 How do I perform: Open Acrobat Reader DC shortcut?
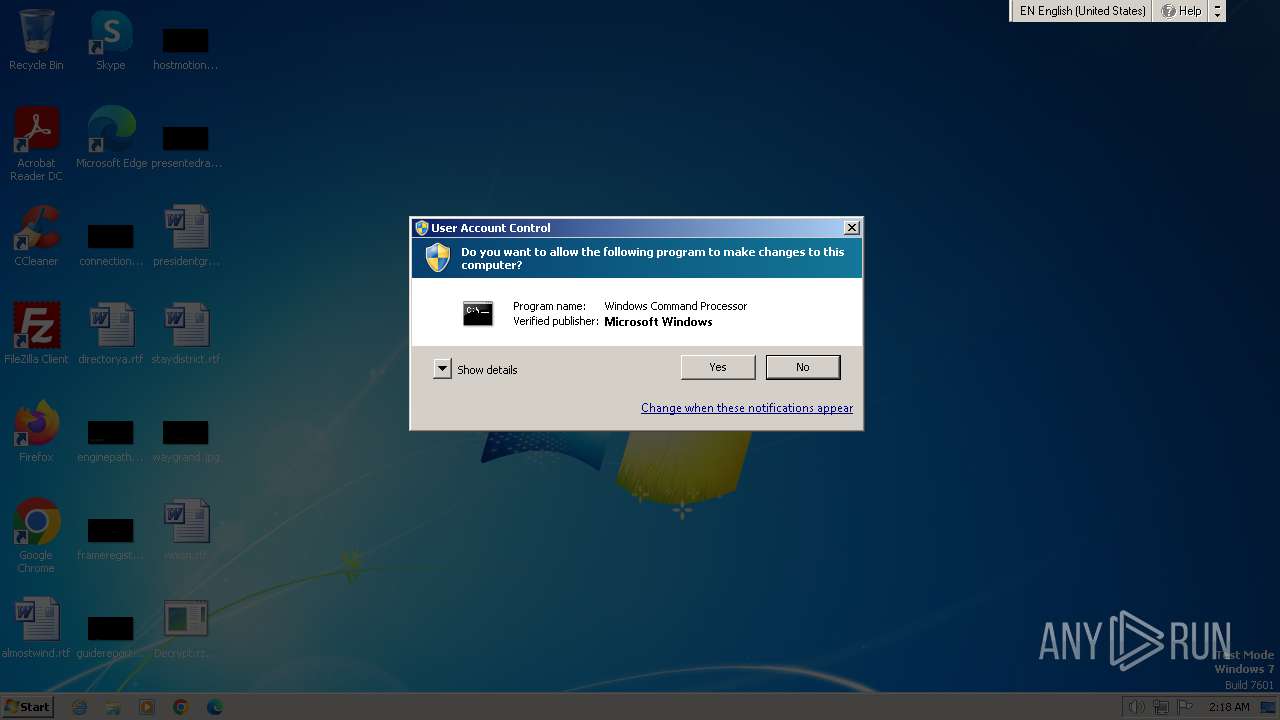36,143
